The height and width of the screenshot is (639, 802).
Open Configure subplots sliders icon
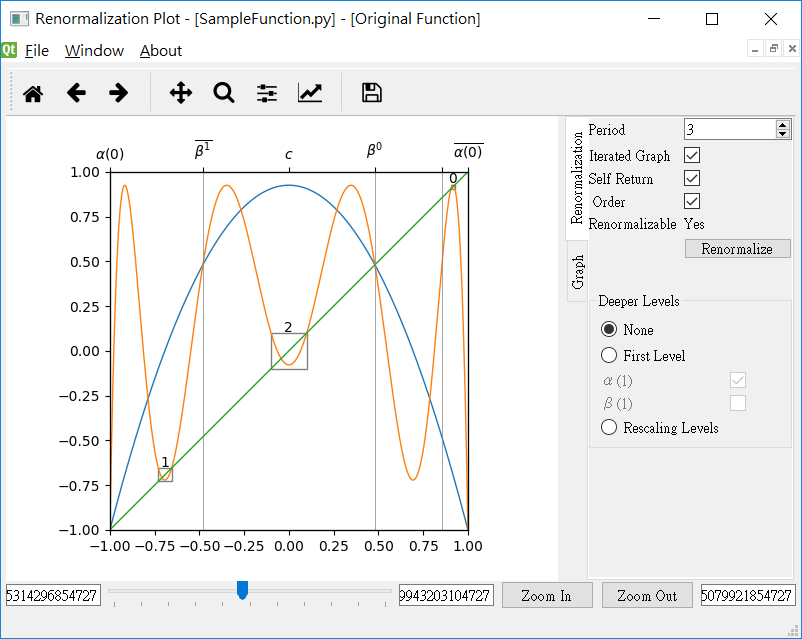coord(267,93)
